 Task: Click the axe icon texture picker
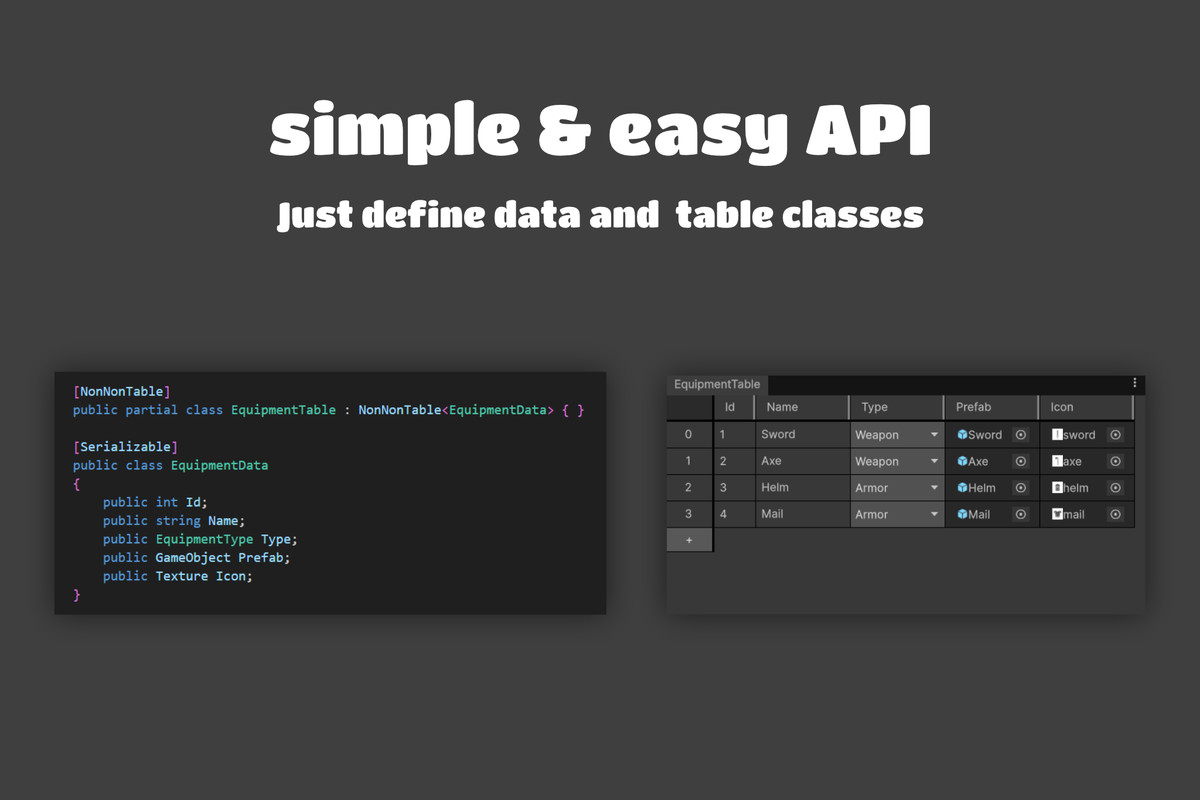click(1116, 461)
